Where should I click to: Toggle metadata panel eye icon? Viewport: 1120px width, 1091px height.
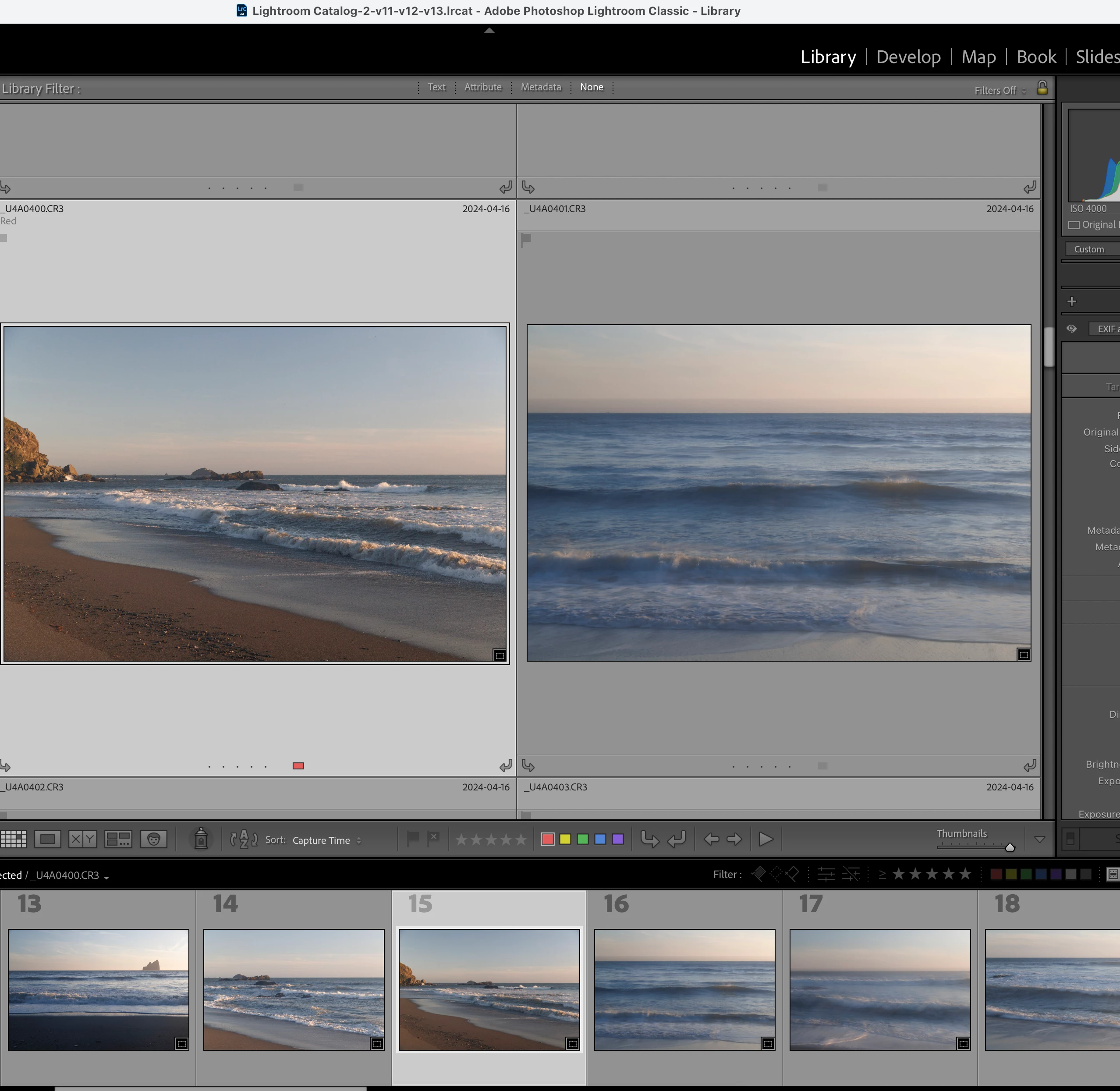pyautogui.click(x=1072, y=329)
